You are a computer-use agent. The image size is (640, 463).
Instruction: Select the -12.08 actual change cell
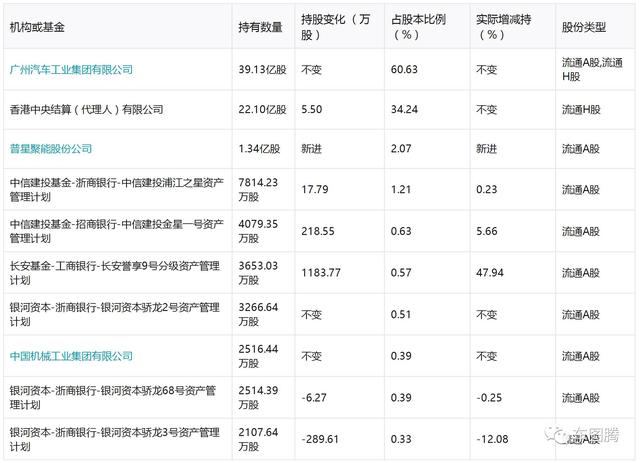492,439
